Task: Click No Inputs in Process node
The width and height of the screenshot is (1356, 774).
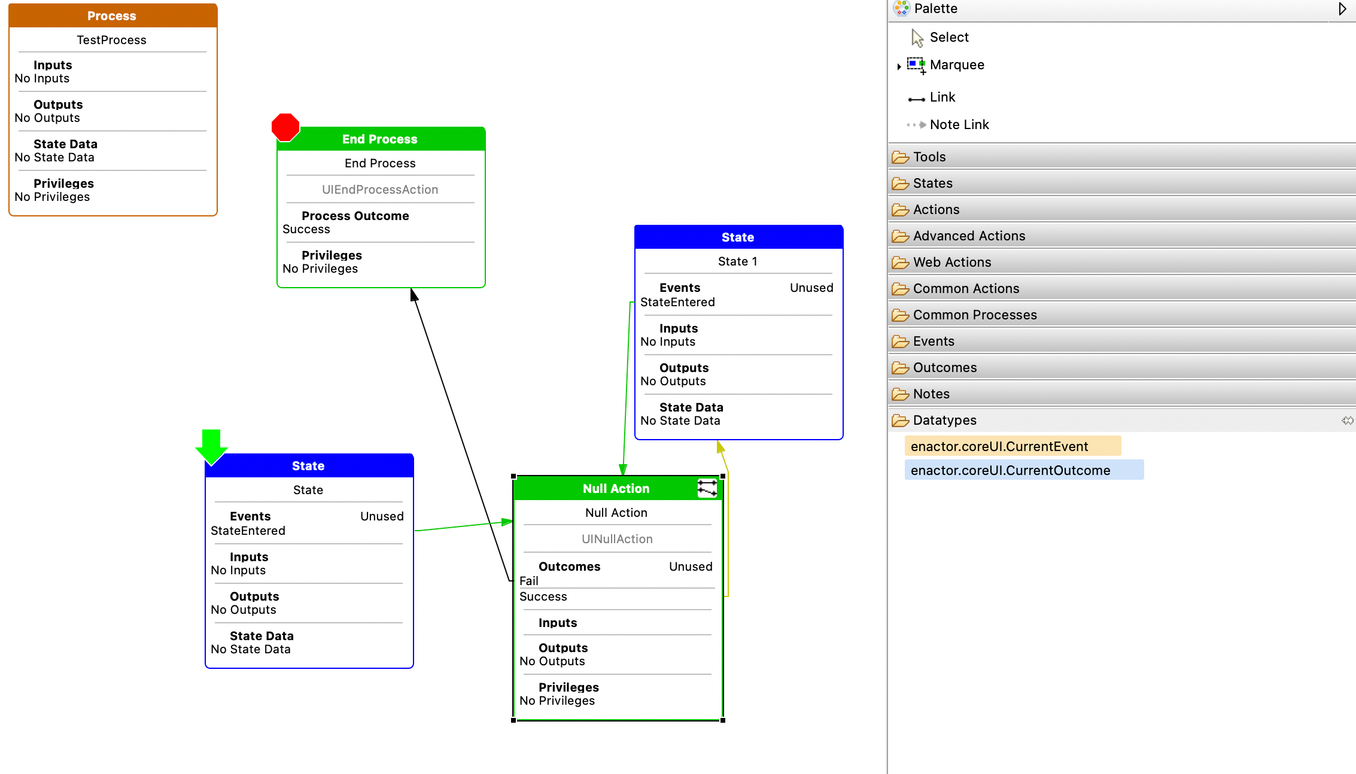Action: (42, 79)
